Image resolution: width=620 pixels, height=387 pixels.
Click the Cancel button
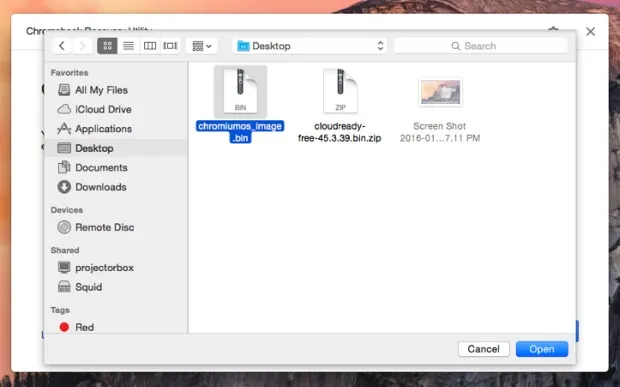click(484, 349)
